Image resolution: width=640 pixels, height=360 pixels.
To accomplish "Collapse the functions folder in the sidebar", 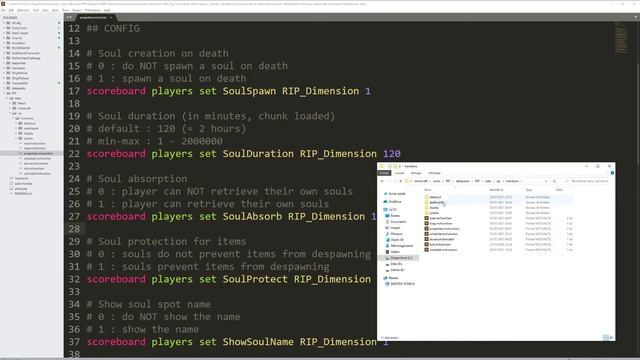I will (x=13, y=118).
